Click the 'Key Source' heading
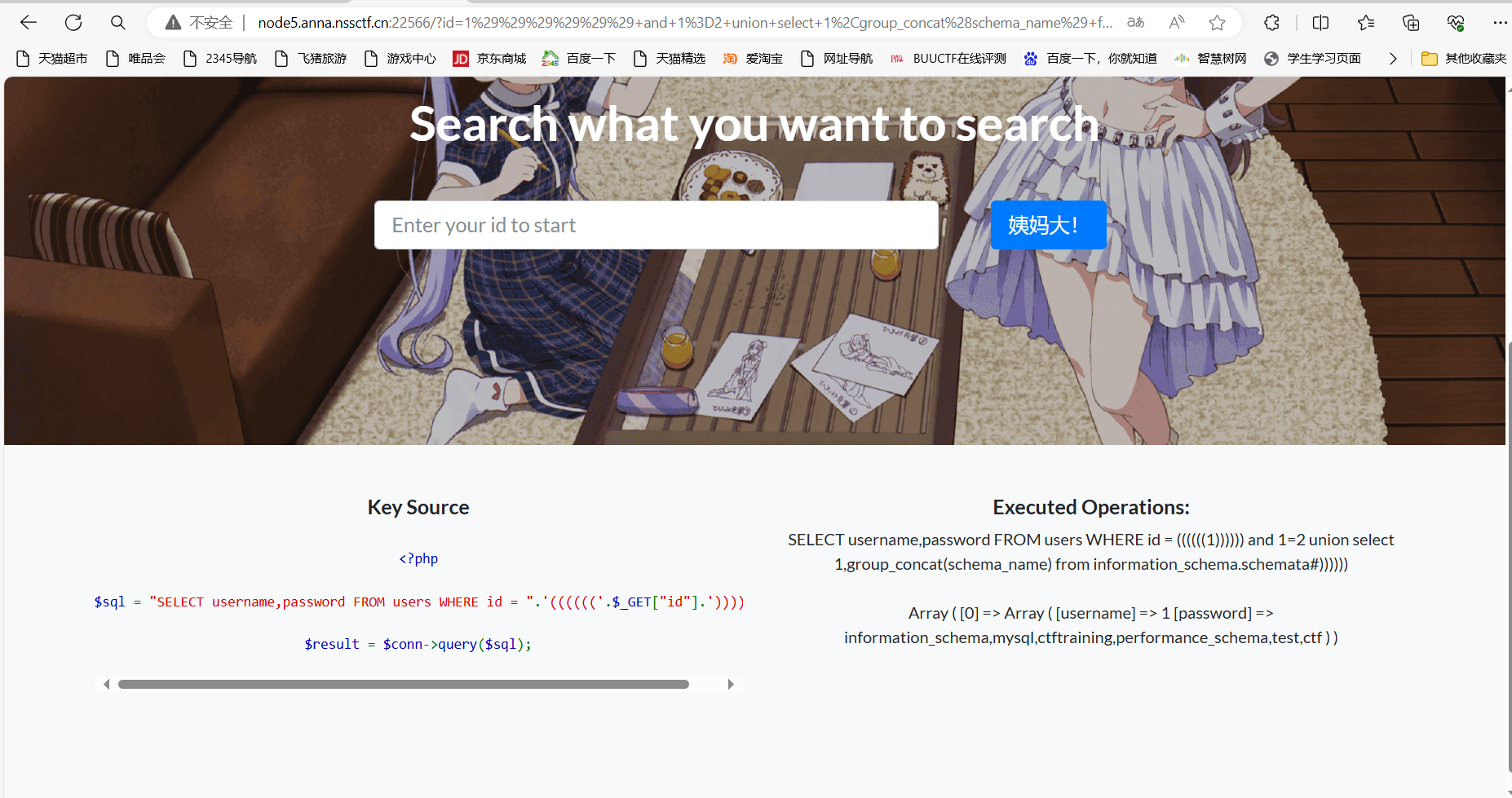Viewport: 1512px width, 798px height. tap(418, 507)
